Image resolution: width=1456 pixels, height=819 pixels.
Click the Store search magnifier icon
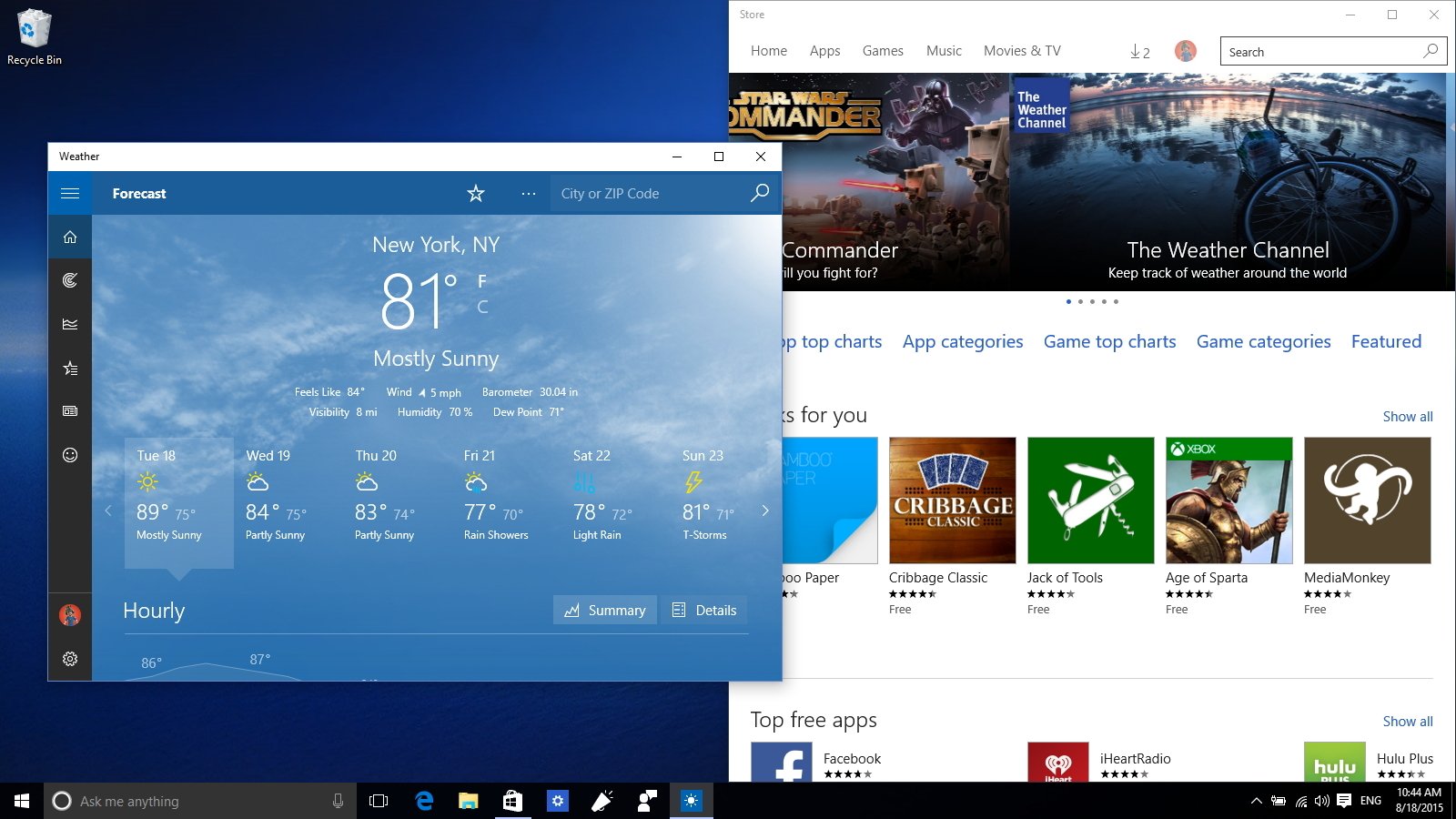pos(1431,51)
